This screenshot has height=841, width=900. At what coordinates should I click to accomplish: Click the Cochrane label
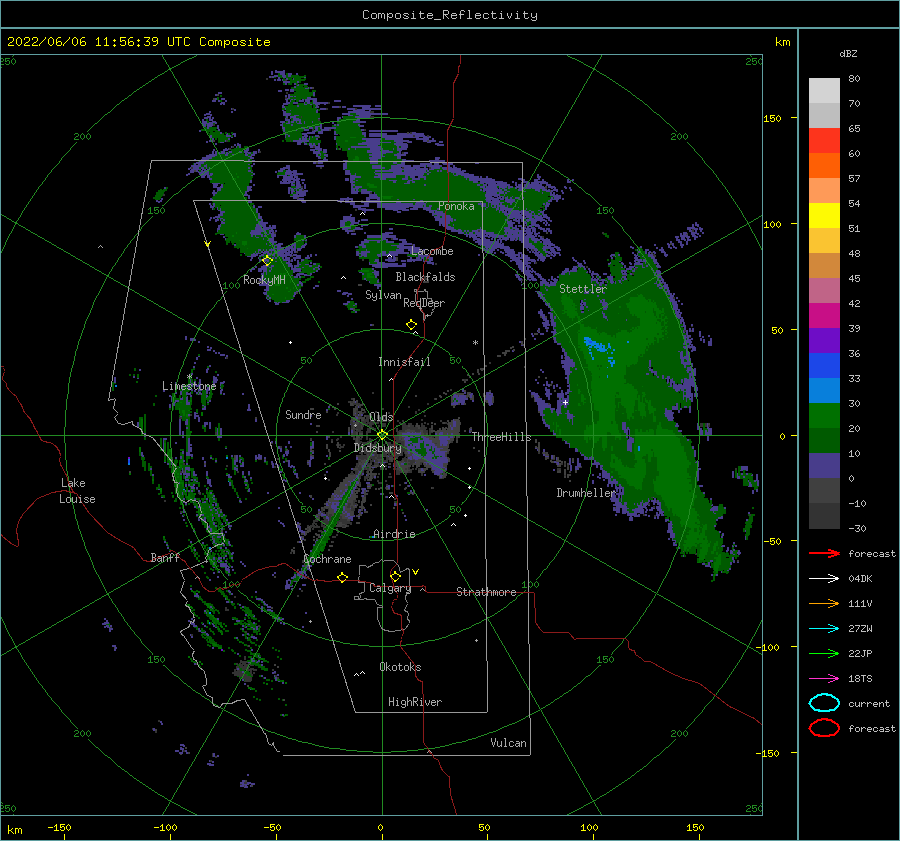pos(327,559)
